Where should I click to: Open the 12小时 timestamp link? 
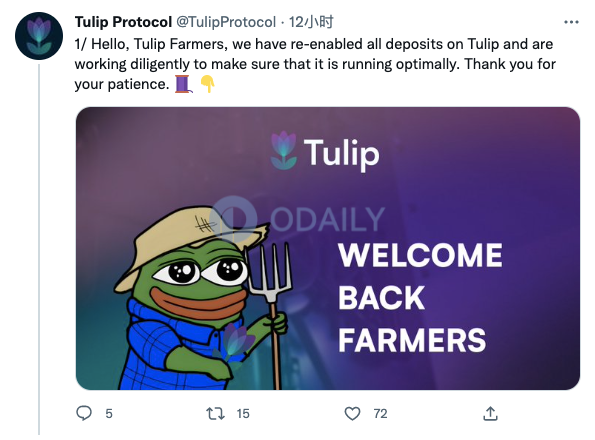311,22
